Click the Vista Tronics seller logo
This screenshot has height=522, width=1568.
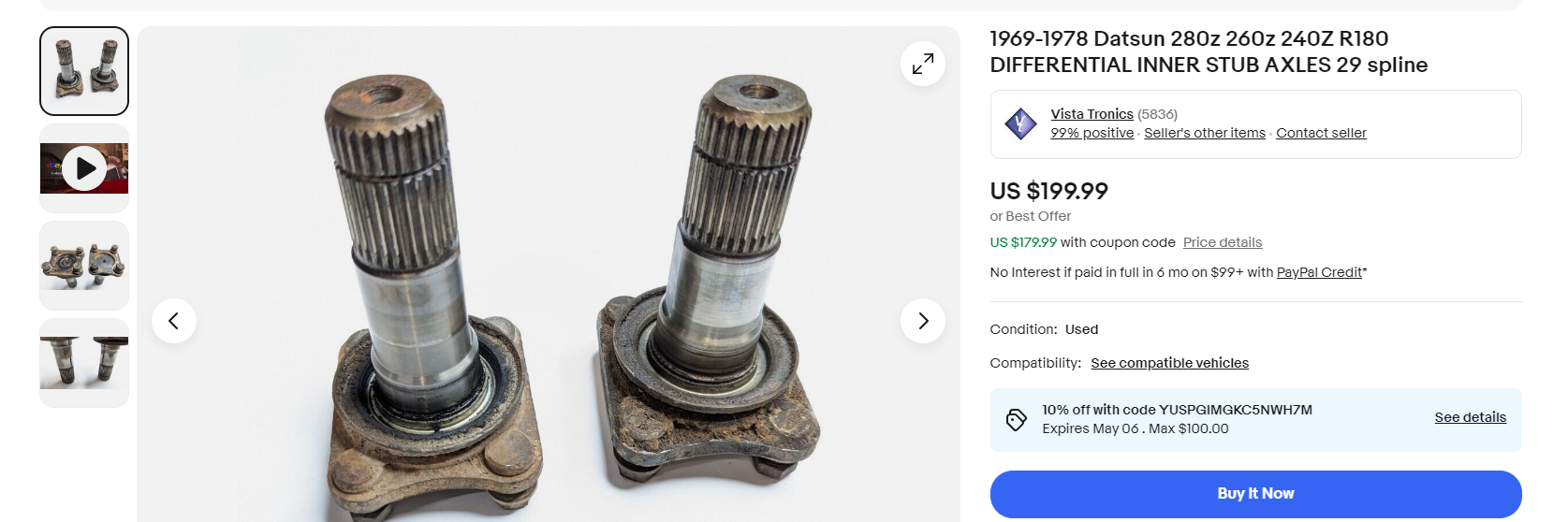coord(1019,123)
